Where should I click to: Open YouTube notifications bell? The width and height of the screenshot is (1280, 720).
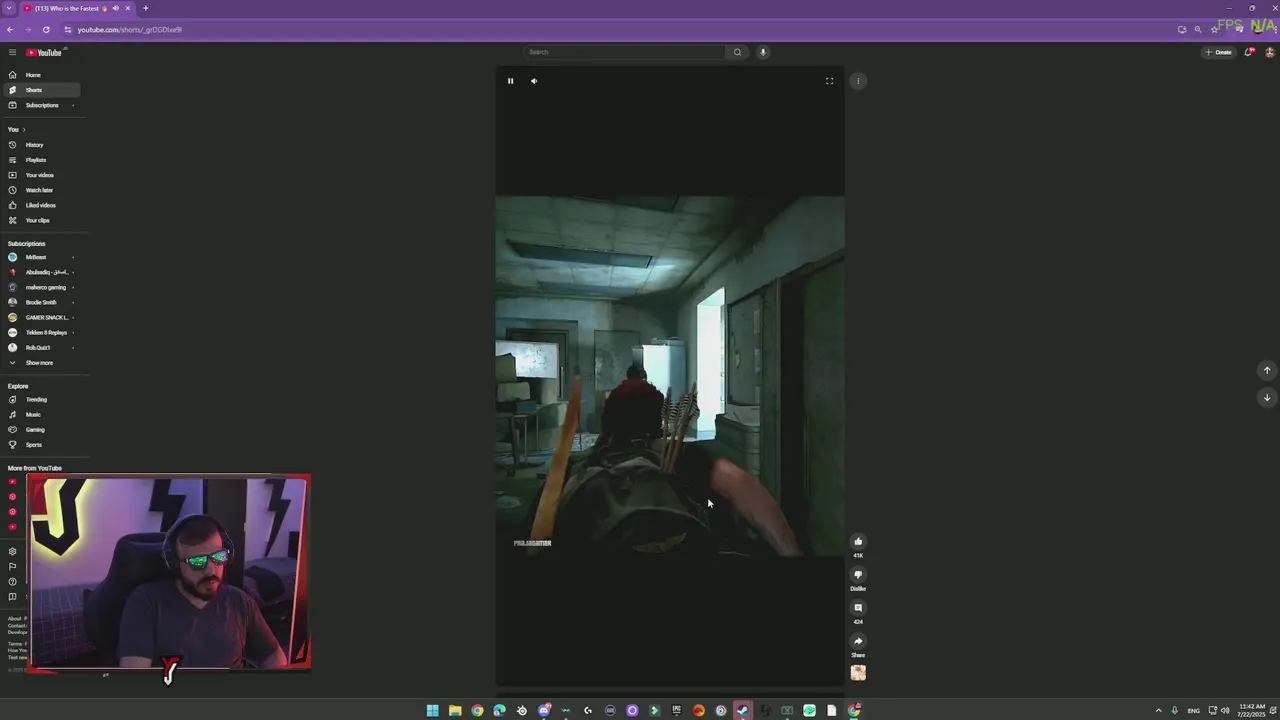tap(1249, 52)
